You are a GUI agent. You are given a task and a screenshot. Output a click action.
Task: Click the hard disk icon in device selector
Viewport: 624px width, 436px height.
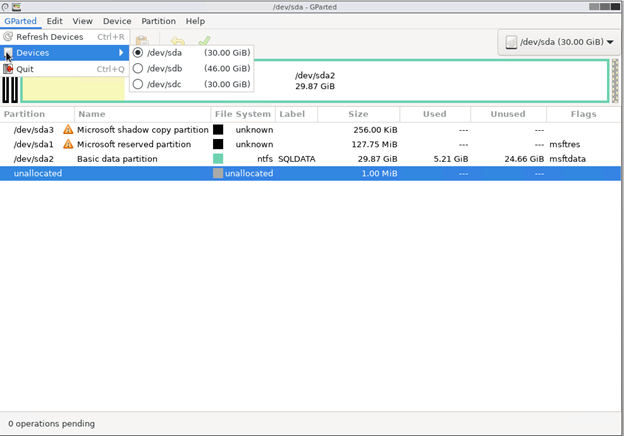click(511, 42)
